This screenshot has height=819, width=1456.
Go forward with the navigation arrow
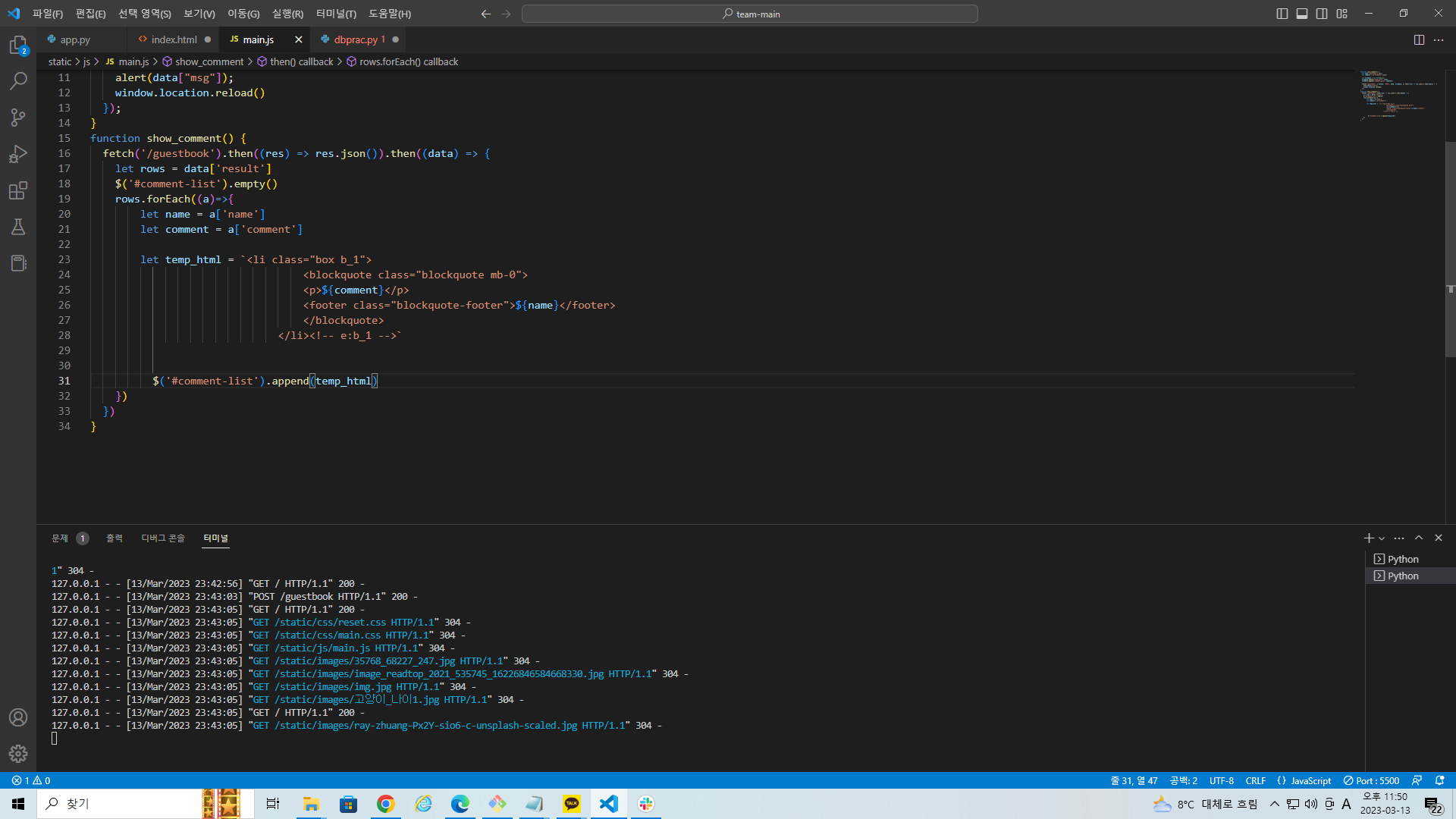(x=506, y=14)
